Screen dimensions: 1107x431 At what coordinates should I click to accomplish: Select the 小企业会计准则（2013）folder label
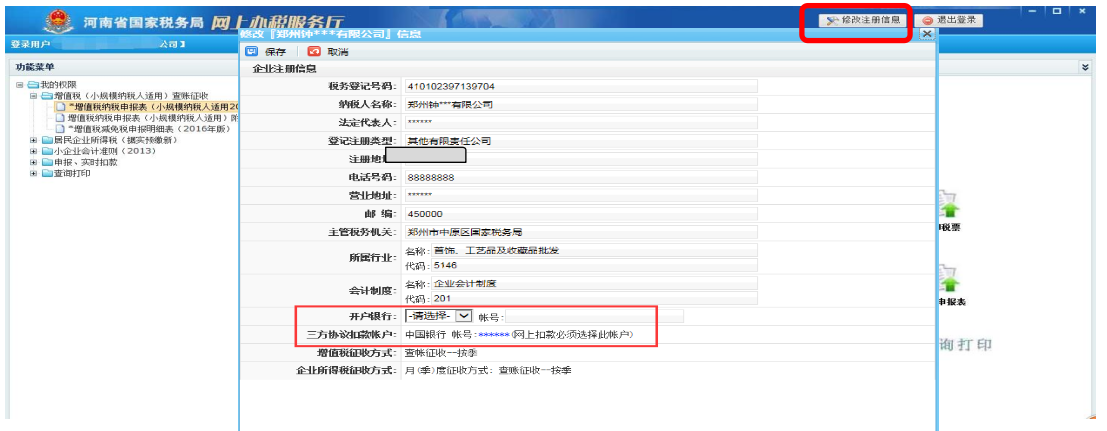click(x=104, y=151)
